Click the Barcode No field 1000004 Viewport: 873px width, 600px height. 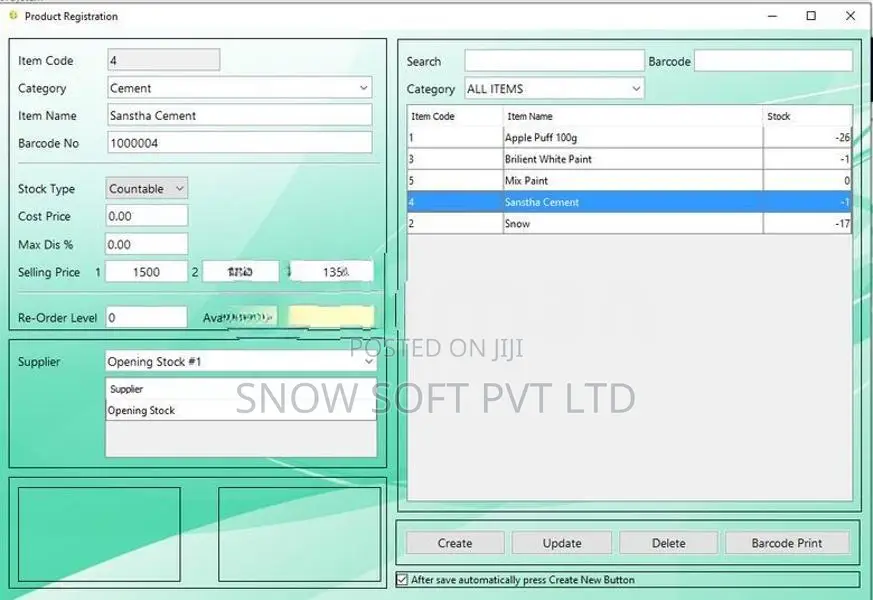pos(239,142)
